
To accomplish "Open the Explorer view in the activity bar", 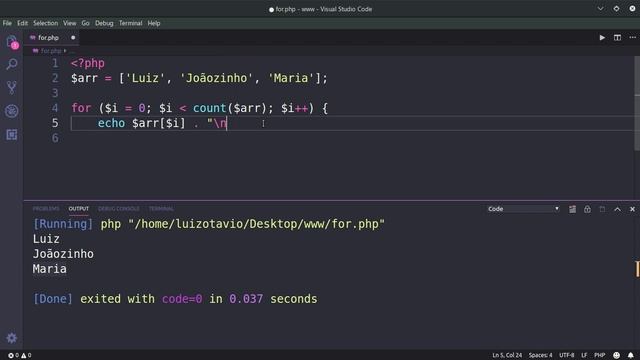I will click(x=11, y=41).
